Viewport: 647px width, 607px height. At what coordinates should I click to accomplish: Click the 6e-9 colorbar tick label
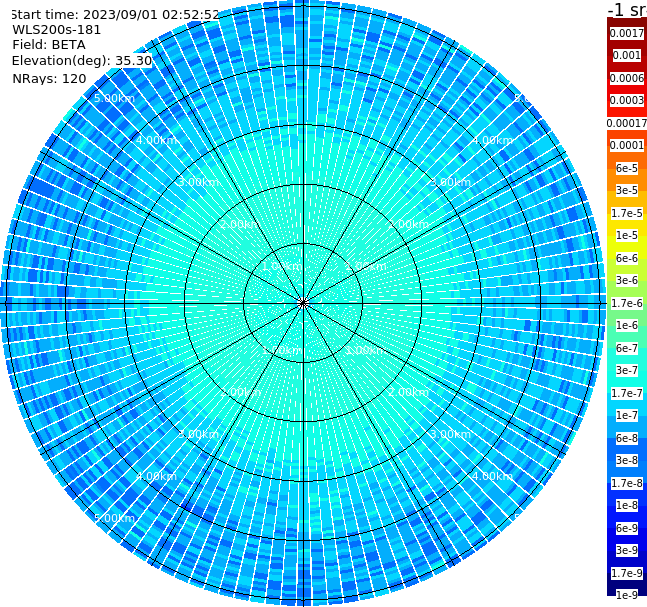click(627, 528)
